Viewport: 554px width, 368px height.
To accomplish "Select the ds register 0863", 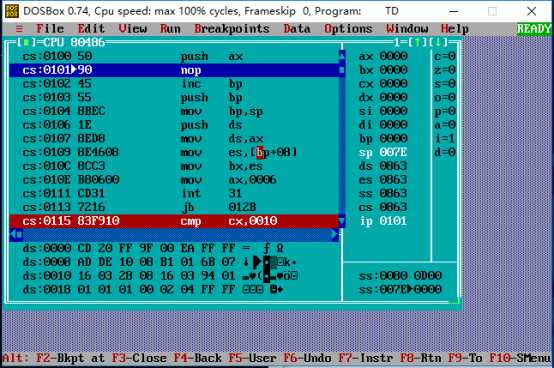I will (383, 166).
